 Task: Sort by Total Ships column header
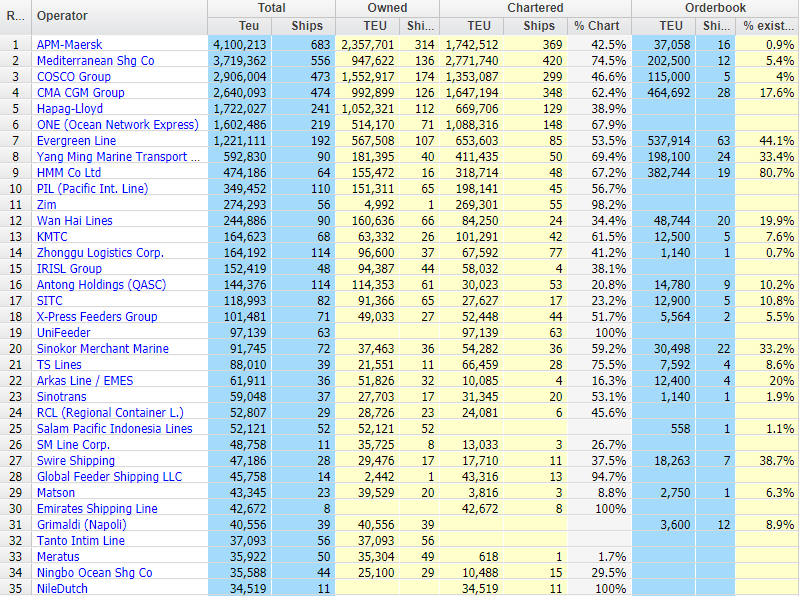click(303, 26)
